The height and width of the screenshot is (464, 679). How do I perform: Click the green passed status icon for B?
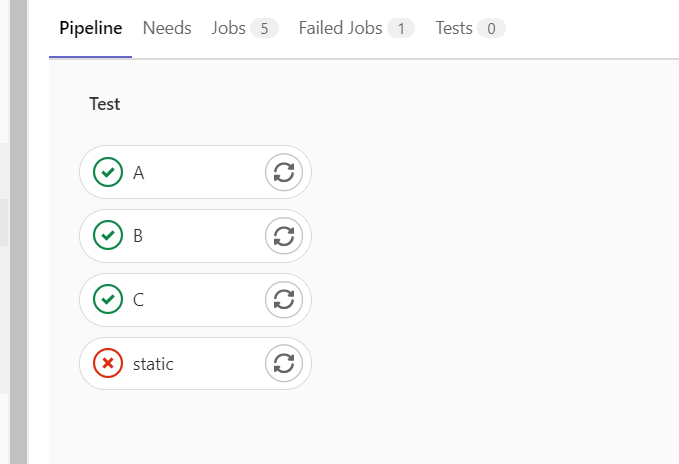[x=107, y=236]
